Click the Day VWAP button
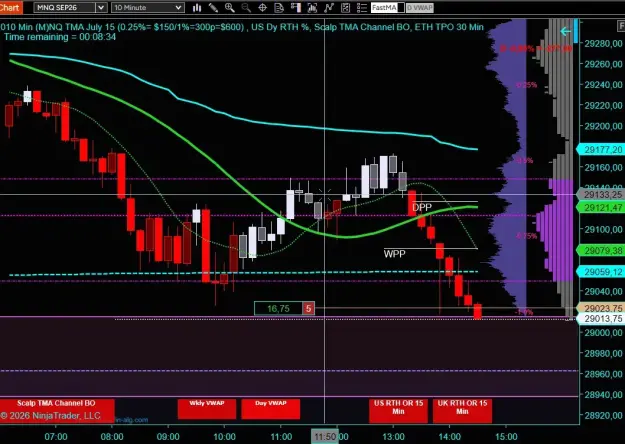The image size is (625, 444). click(x=271, y=409)
